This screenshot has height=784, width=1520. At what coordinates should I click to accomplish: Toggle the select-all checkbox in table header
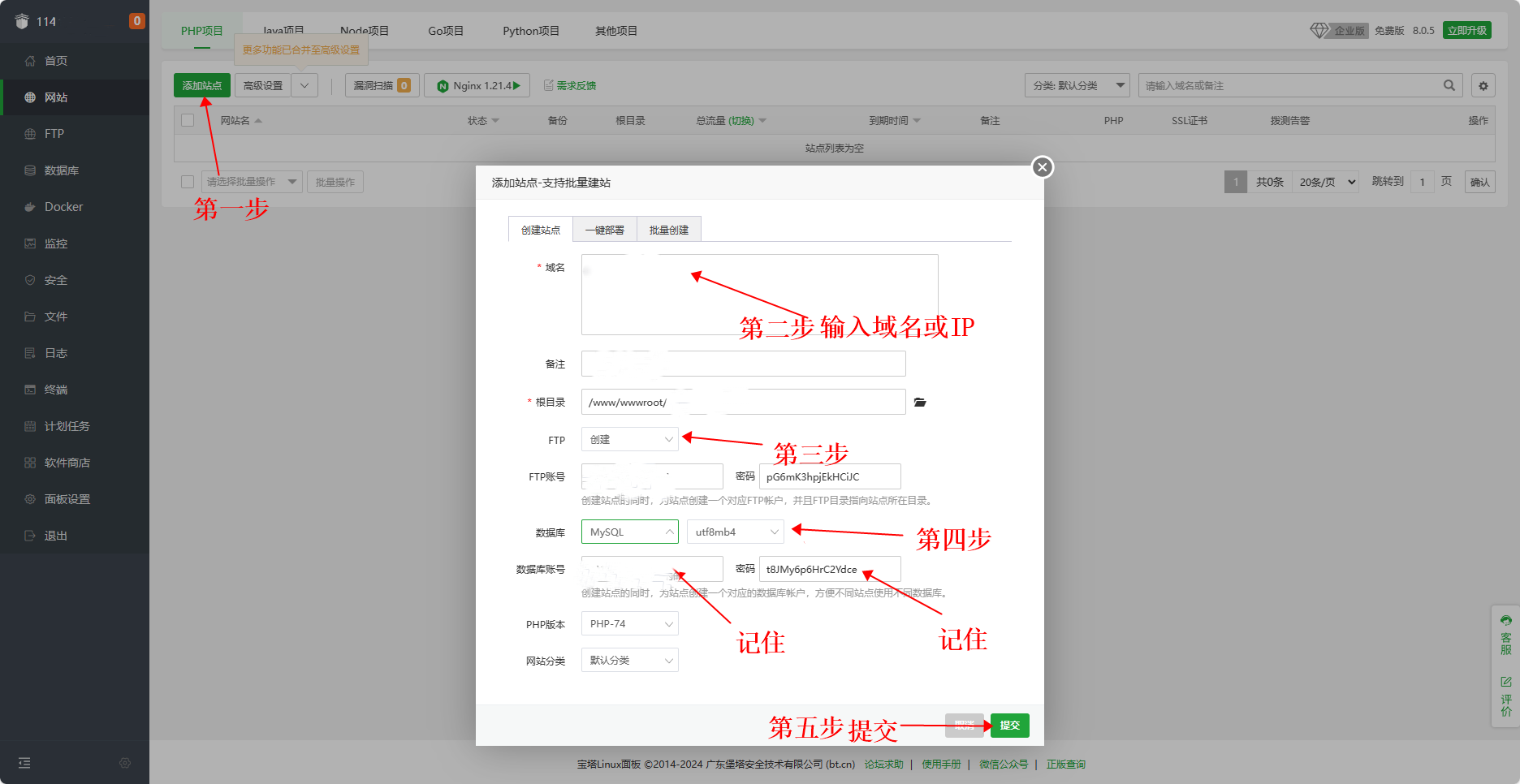pos(188,120)
